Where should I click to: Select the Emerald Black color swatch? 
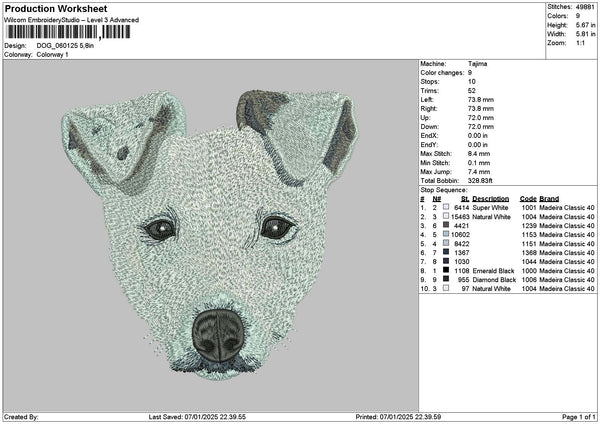pyautogui.click(x=446, y=270)
